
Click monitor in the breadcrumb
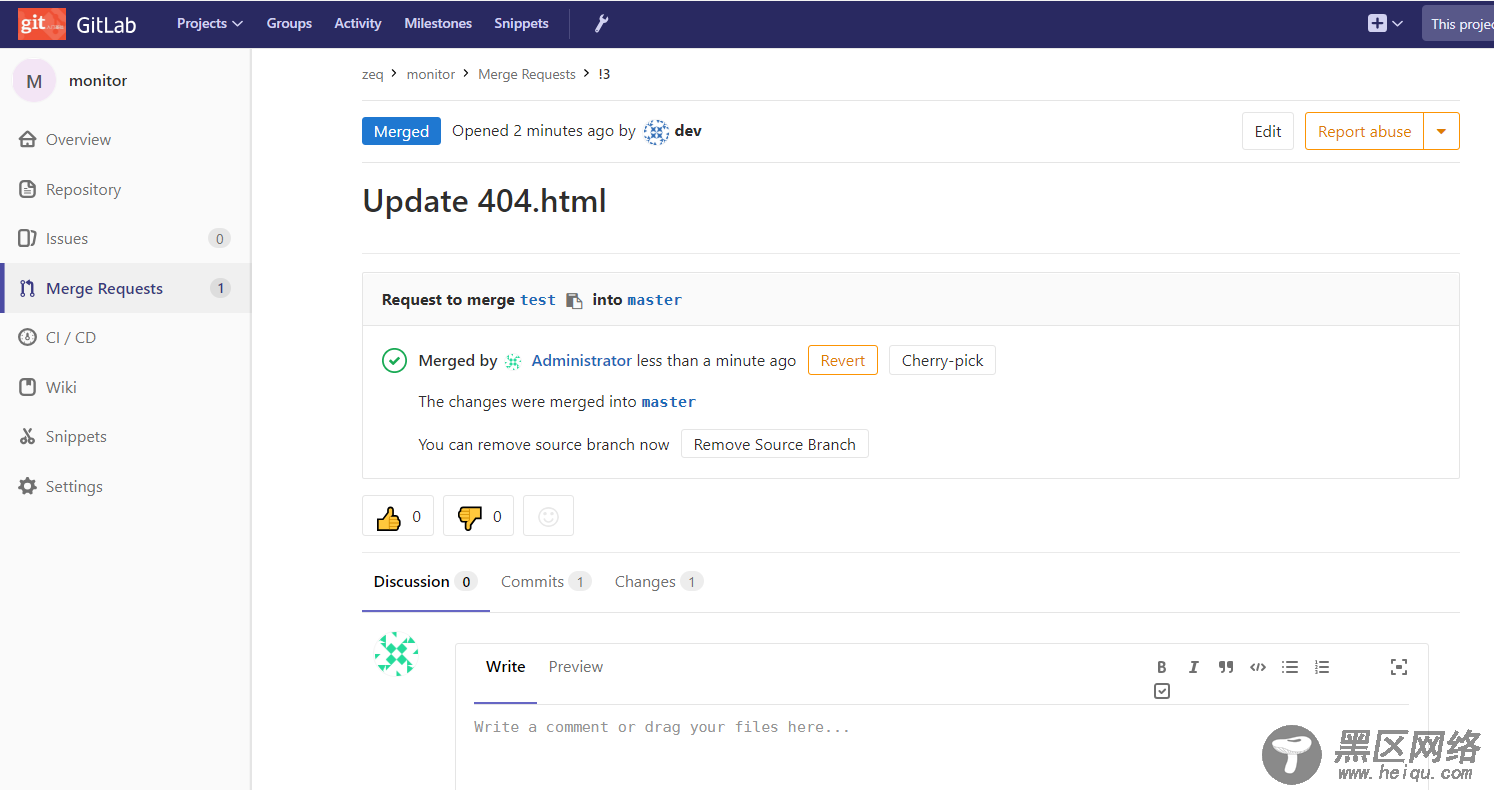pyautogui.click(x=431, y=74)
